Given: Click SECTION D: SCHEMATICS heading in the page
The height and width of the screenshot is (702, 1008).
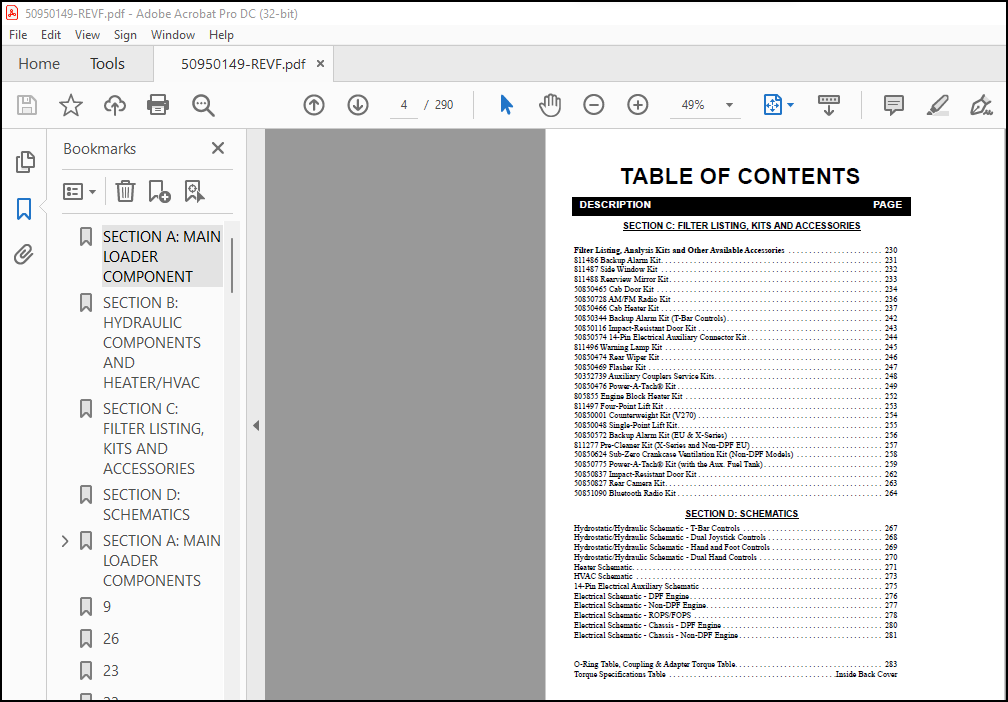Looking at the screenshot, I should (x=741, y=514).
